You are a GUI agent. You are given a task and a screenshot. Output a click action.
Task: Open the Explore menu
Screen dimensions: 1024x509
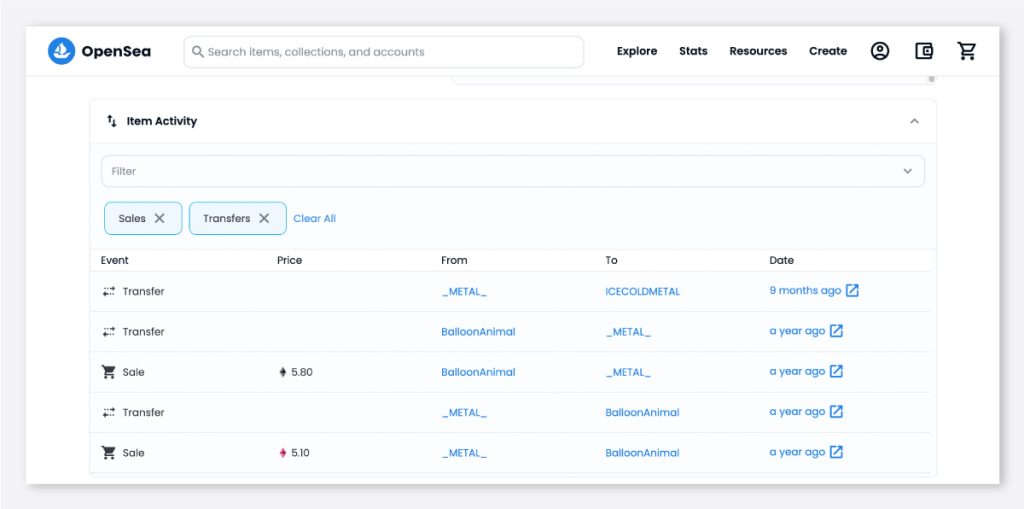(x=637, y=51)
